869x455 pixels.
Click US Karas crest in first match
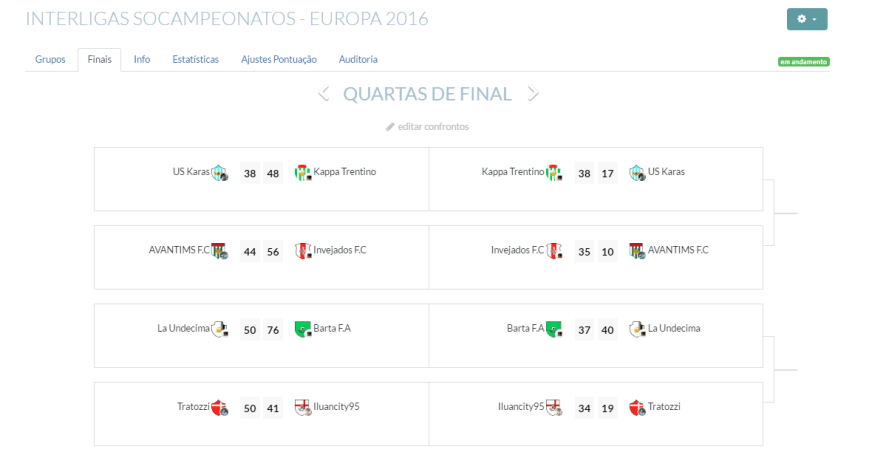point(219,173)
